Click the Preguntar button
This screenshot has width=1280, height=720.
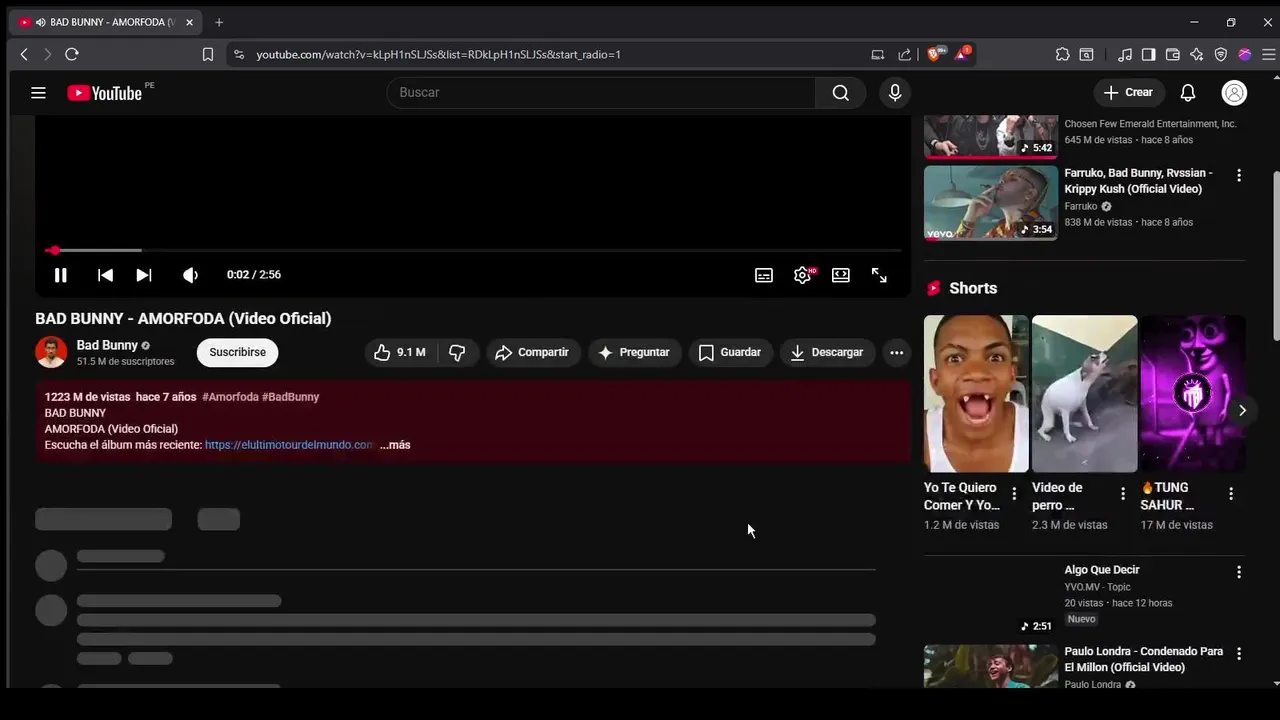[633, 352]
